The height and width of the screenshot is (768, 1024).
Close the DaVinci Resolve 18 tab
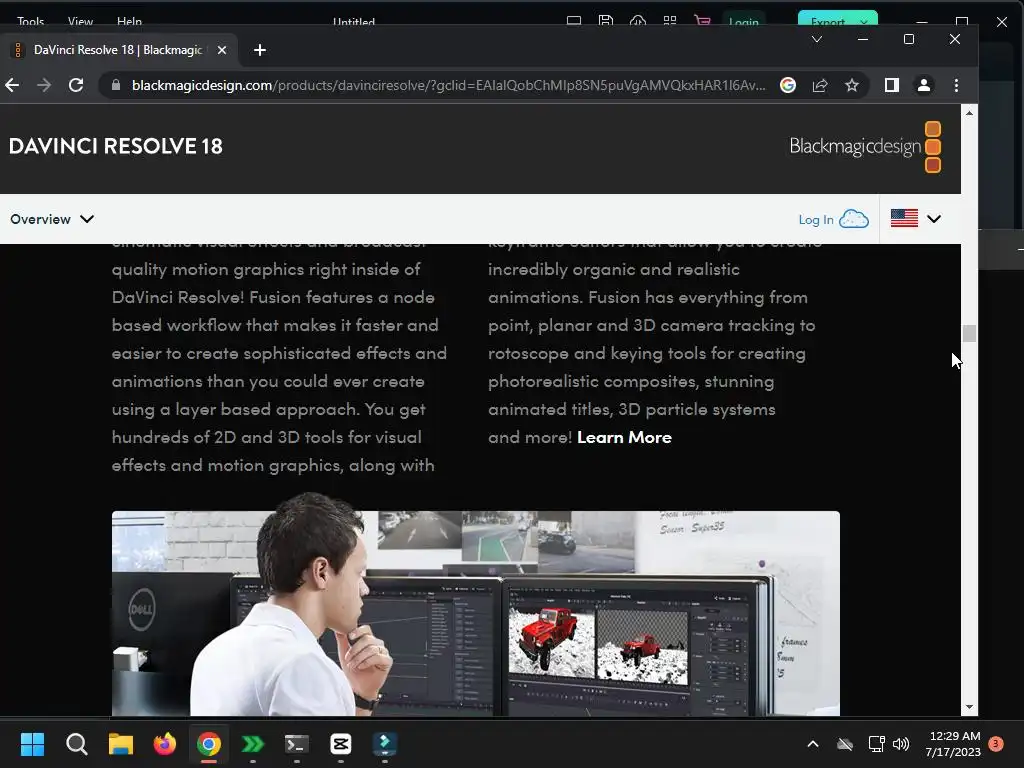click(x=222, y=50)
